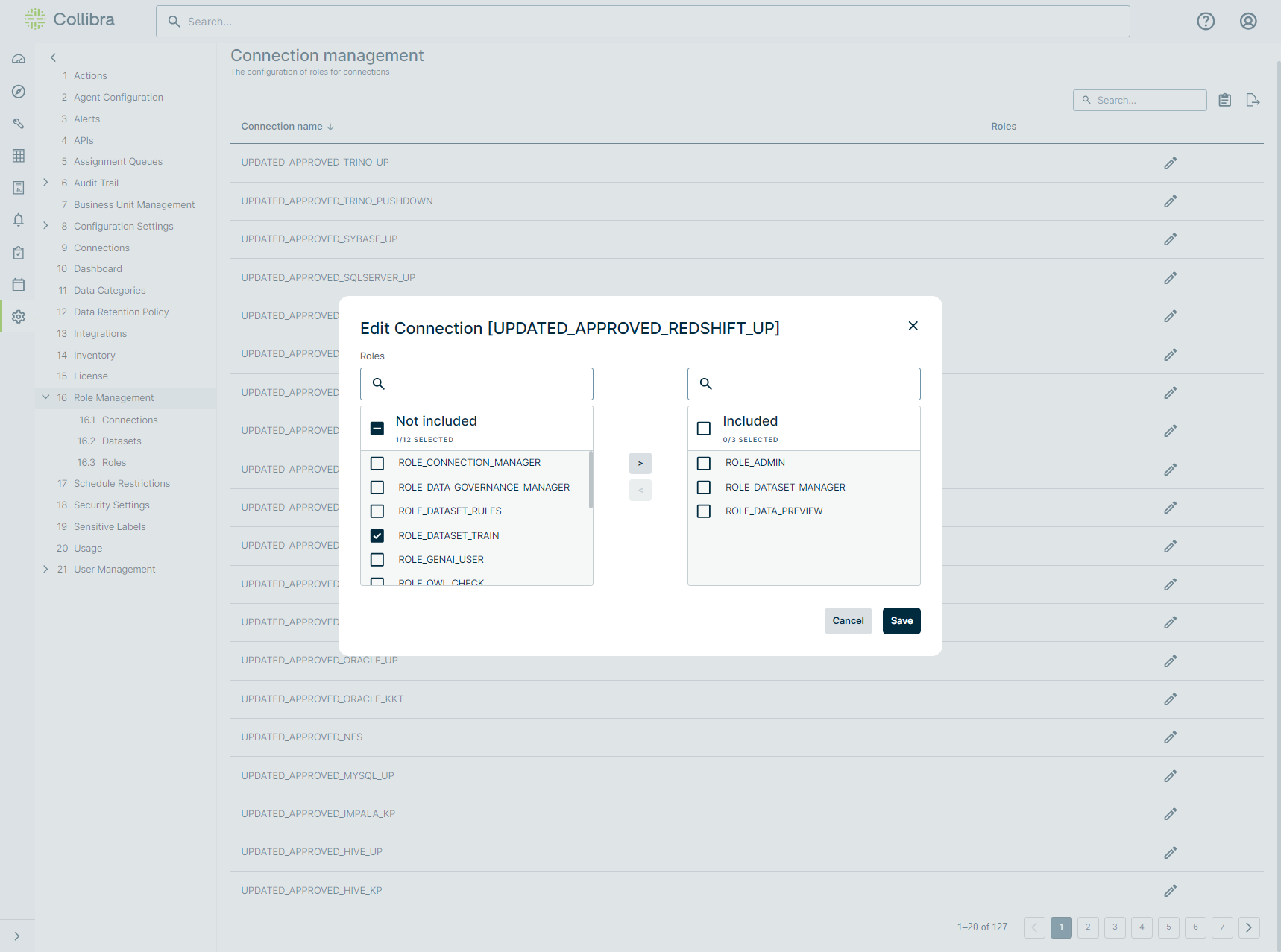Open Data Retention Policy in sidebar
Screen dimensions: 1281x952
click(122, 312)
